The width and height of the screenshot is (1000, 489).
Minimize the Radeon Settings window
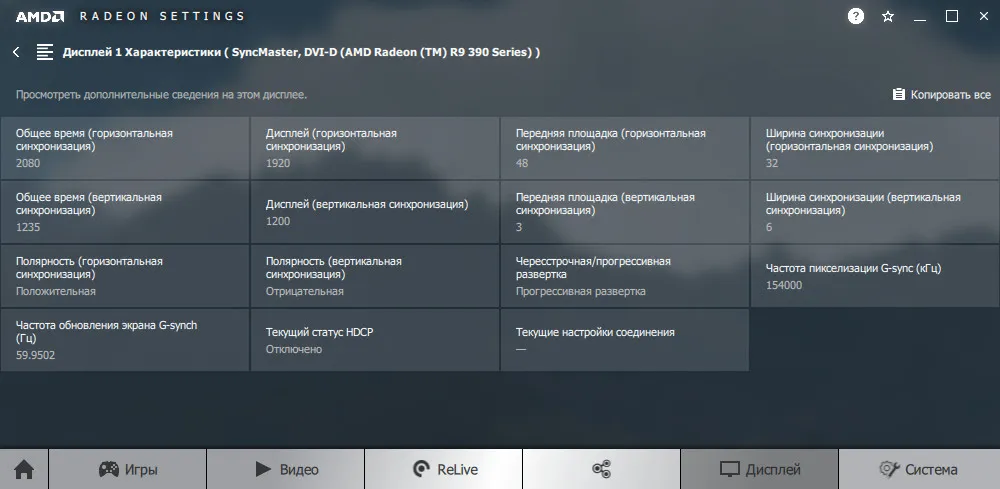coord(920,16)
